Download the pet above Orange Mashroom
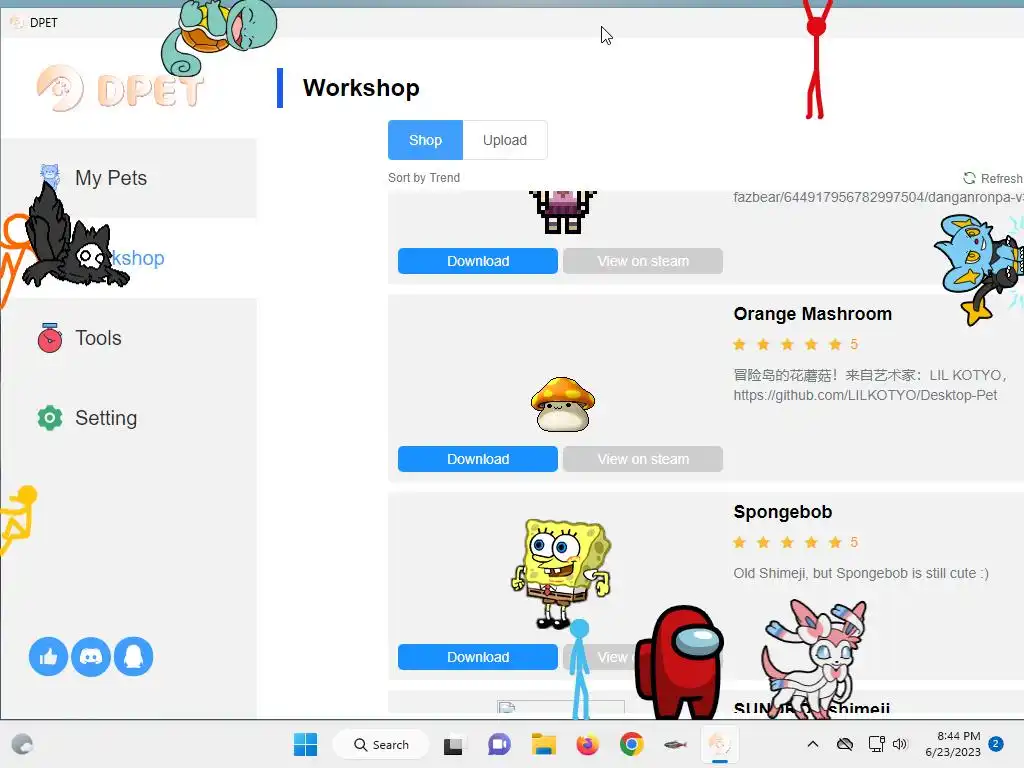 point(477,261)
